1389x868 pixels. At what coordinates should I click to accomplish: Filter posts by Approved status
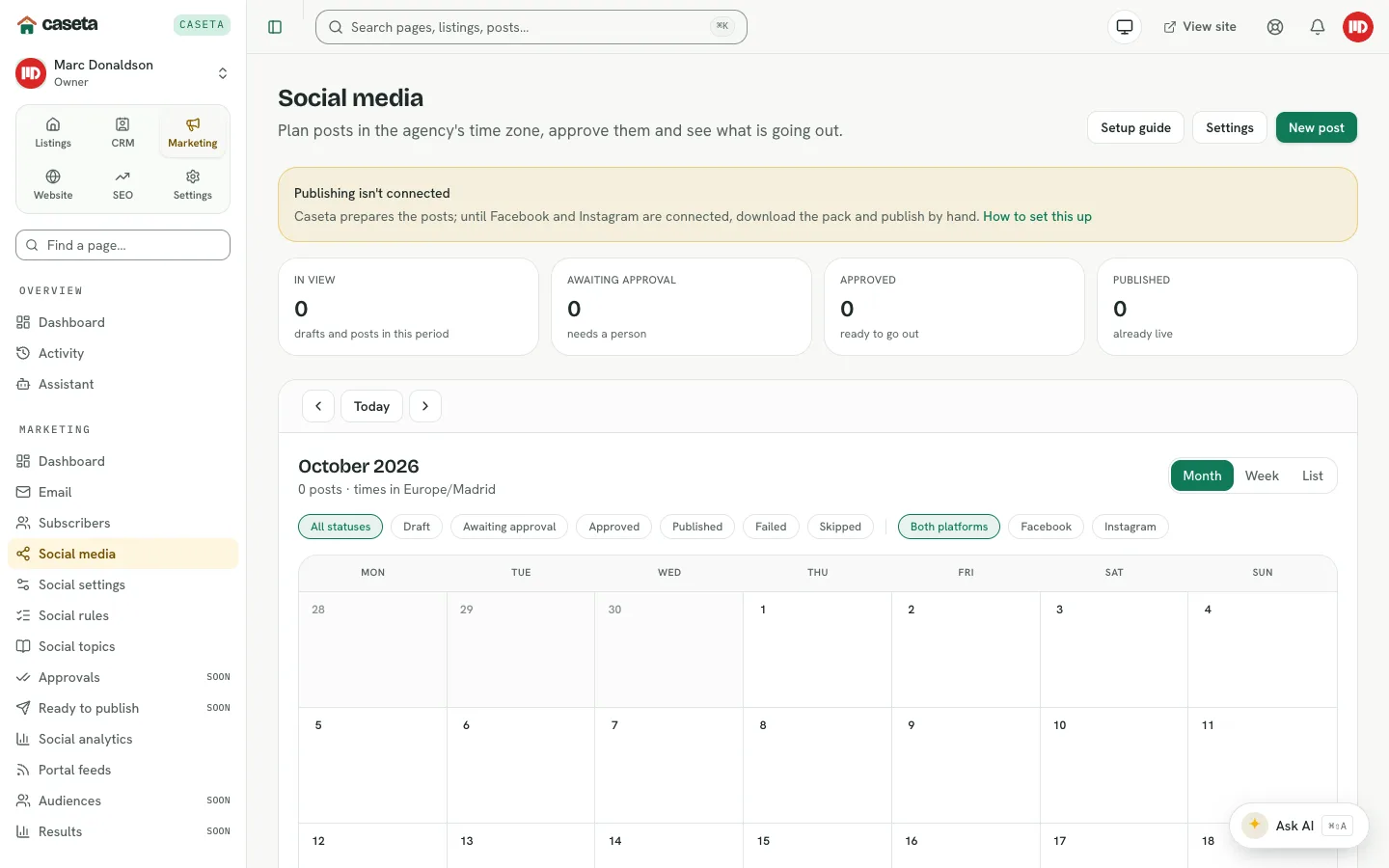click(614, 527)
